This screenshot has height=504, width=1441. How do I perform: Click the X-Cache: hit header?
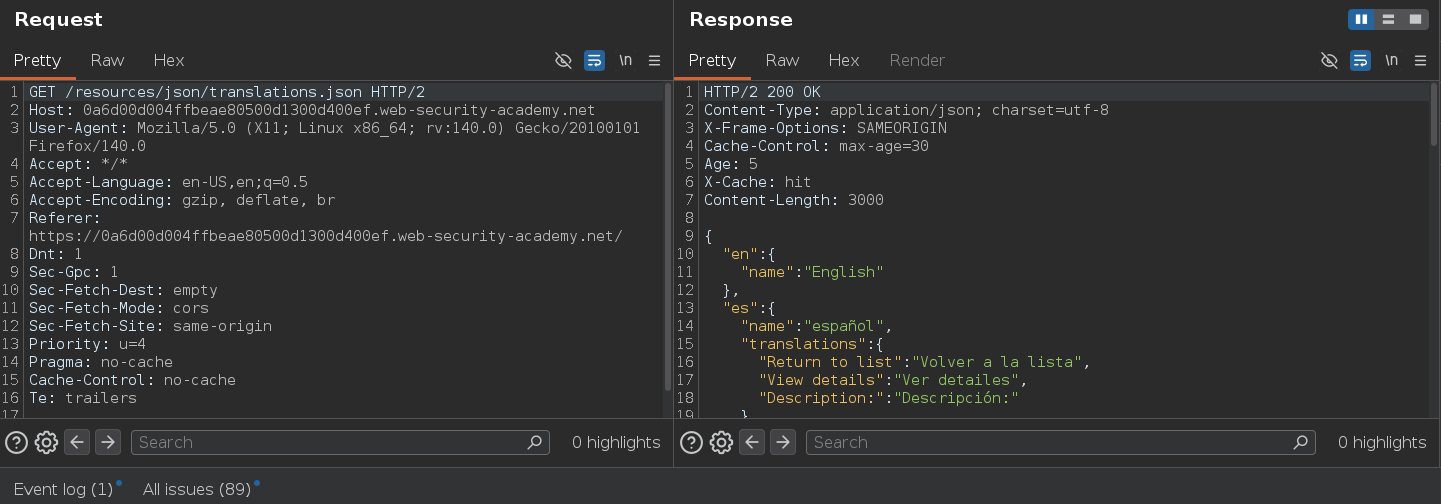coord(758,182)
